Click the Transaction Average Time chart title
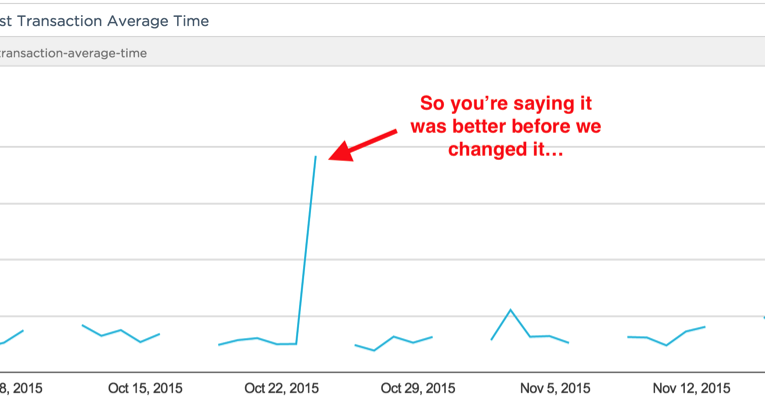Viewport: 765px width, 407px height. point(104,19)
